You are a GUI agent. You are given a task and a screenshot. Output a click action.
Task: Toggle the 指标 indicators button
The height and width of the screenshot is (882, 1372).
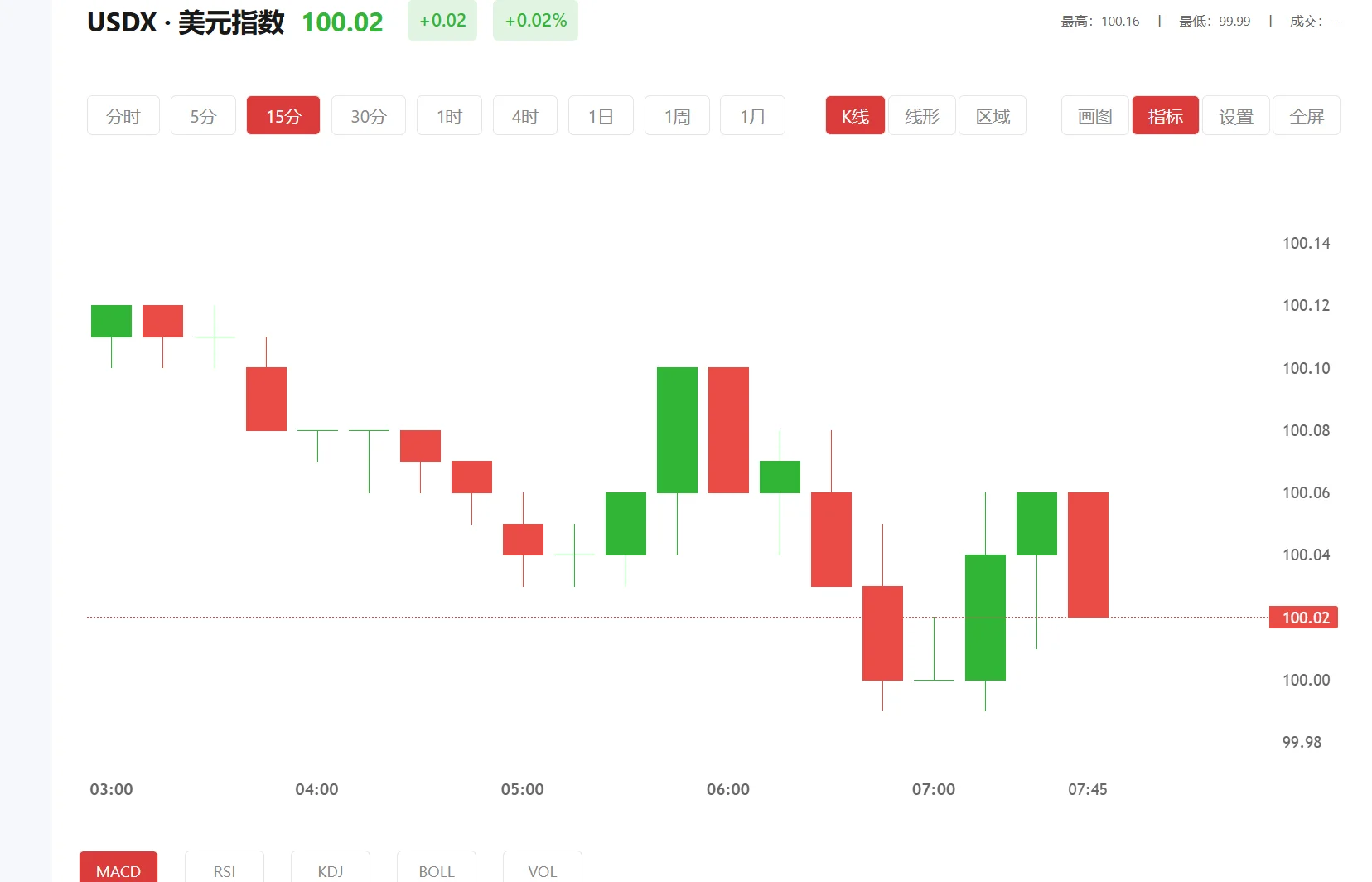point(1165,116)
